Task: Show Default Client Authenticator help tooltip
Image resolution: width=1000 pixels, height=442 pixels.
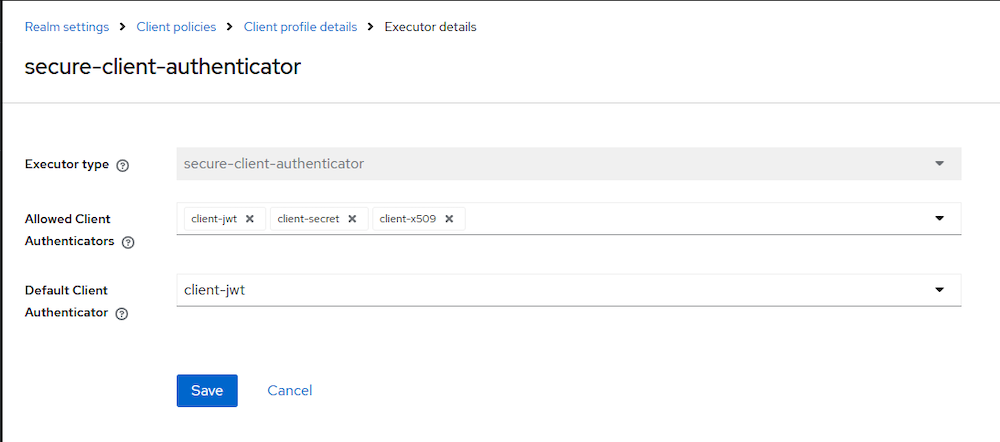Action: click(122, 314)
